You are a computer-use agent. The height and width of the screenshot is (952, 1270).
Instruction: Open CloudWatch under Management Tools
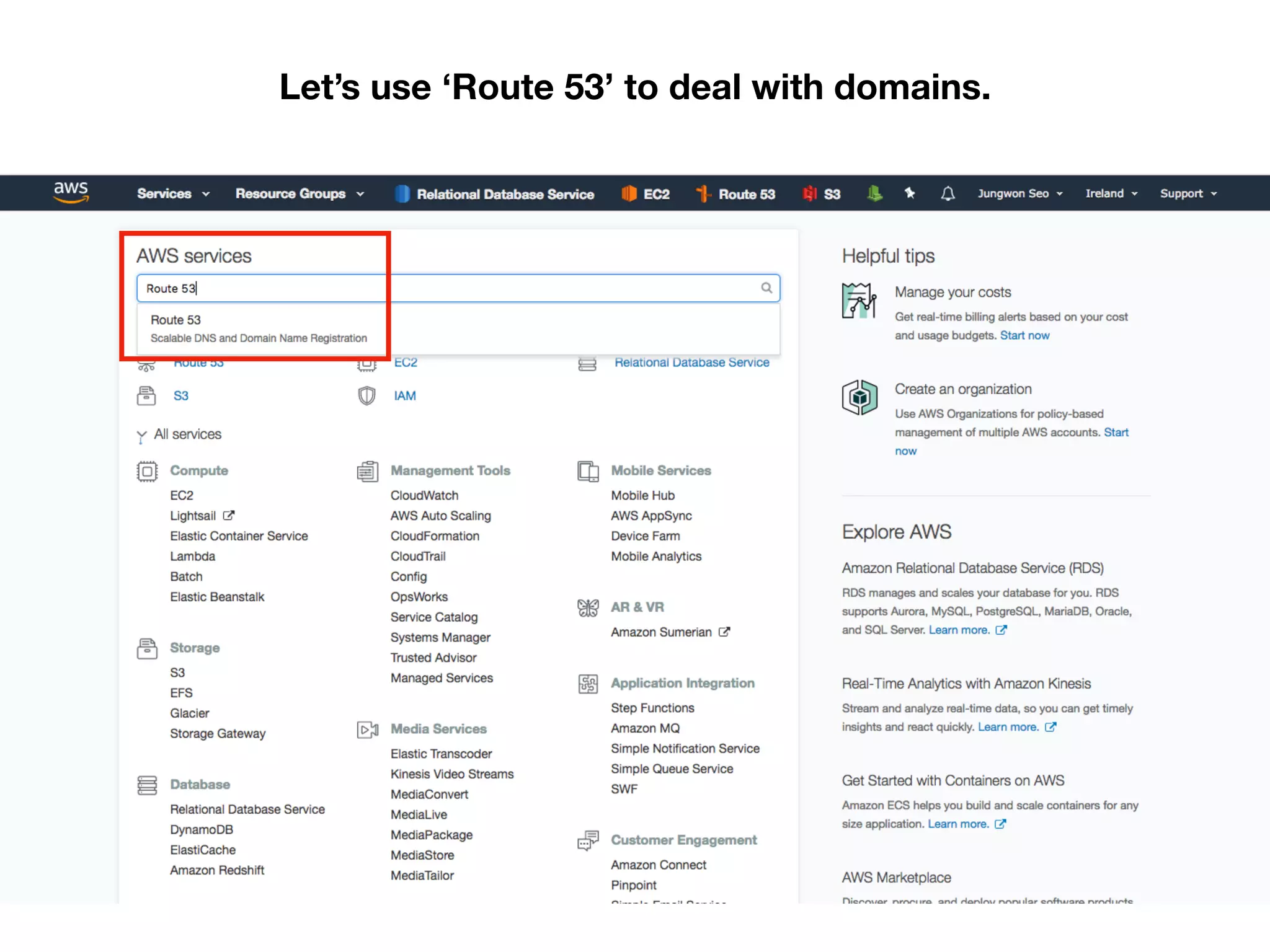tap(424, 495)
